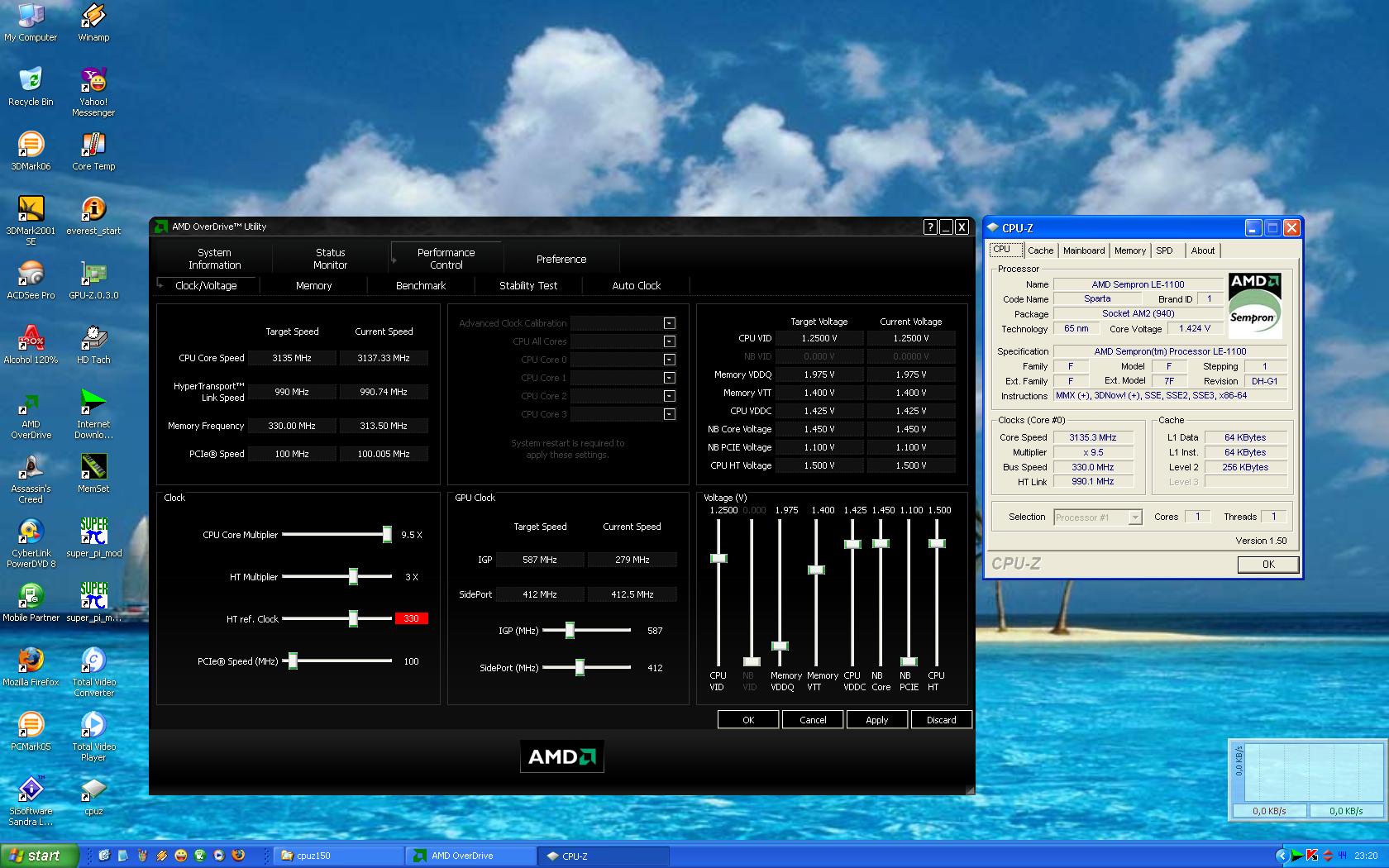
Task: Open the My Computer desktop icon
Action: (x=31, y=22)
